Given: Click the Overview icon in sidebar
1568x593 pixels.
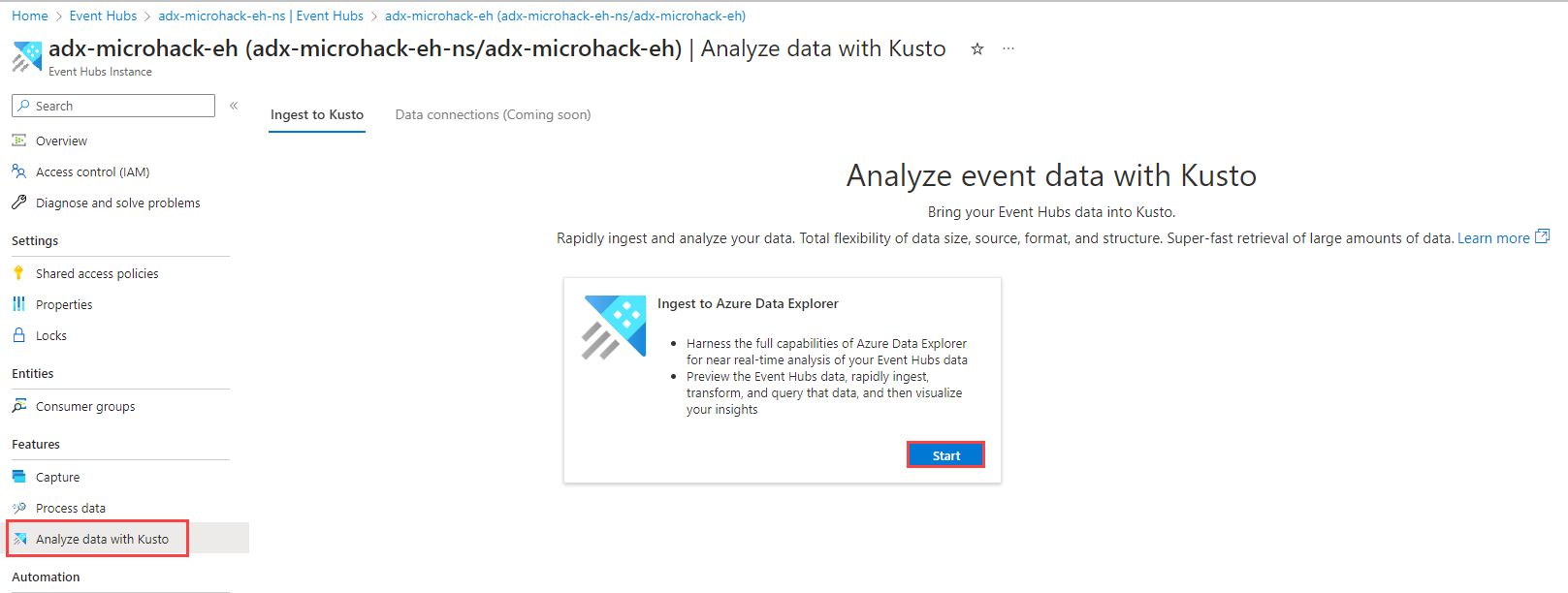Looking at the screenshot, I should 19,140.
